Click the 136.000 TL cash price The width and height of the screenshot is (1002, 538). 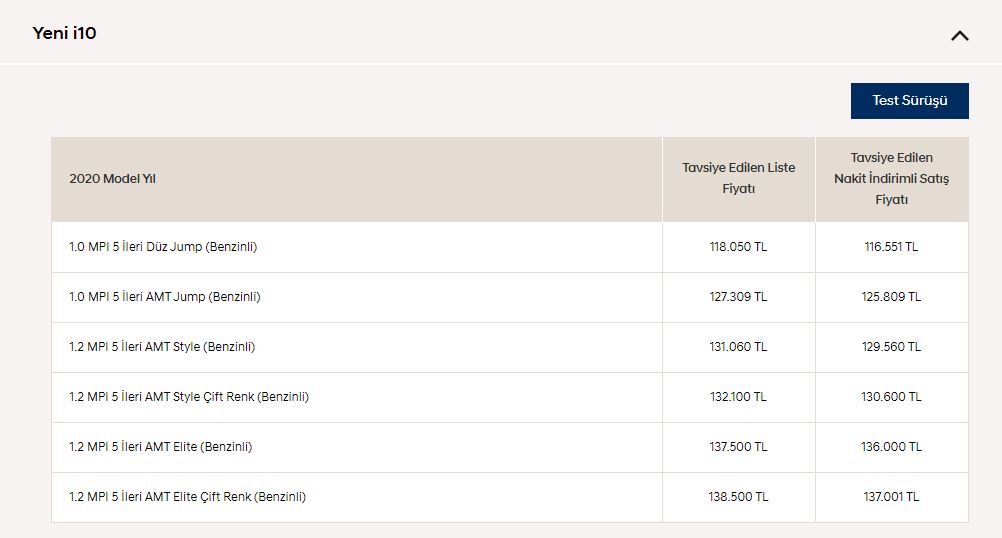coord(891,447)
